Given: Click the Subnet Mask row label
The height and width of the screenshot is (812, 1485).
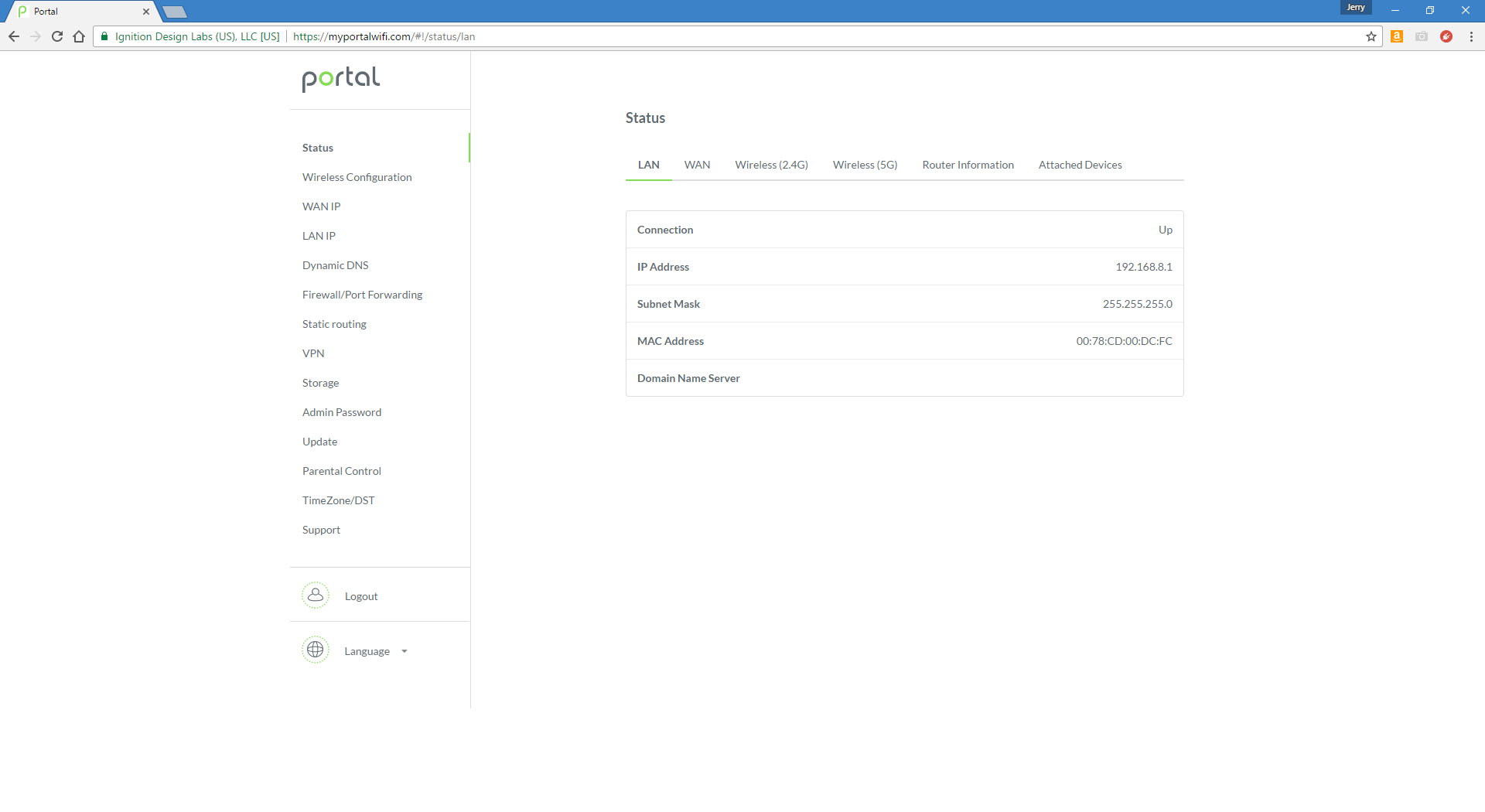Looking at the screenshot, I should point(668,304).
